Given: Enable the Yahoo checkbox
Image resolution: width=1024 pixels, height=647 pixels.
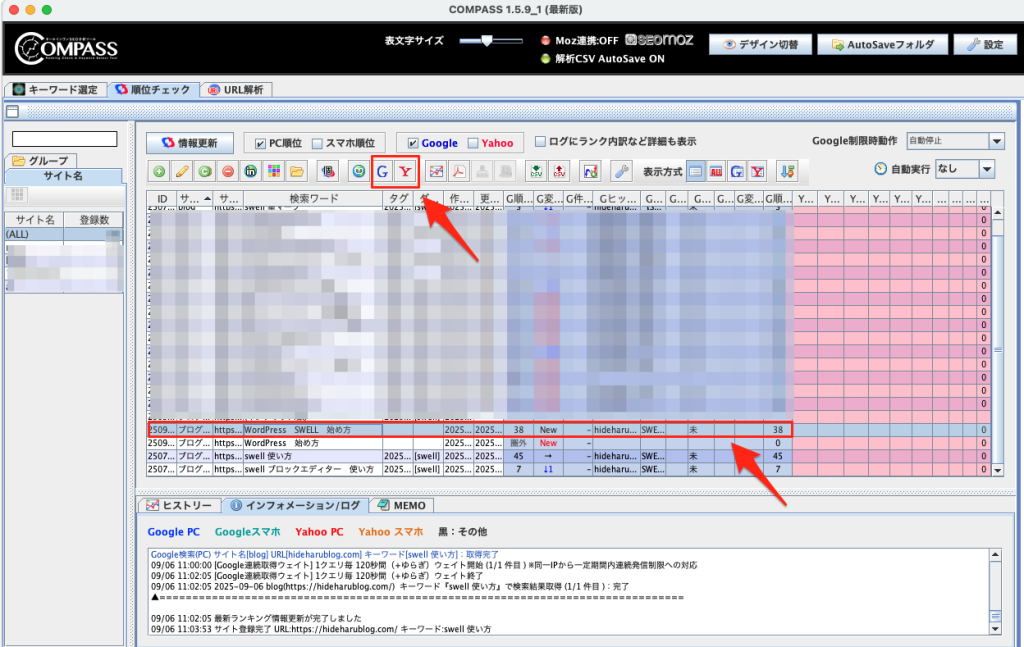Looking at the screenshot, I should click(473, 143).
